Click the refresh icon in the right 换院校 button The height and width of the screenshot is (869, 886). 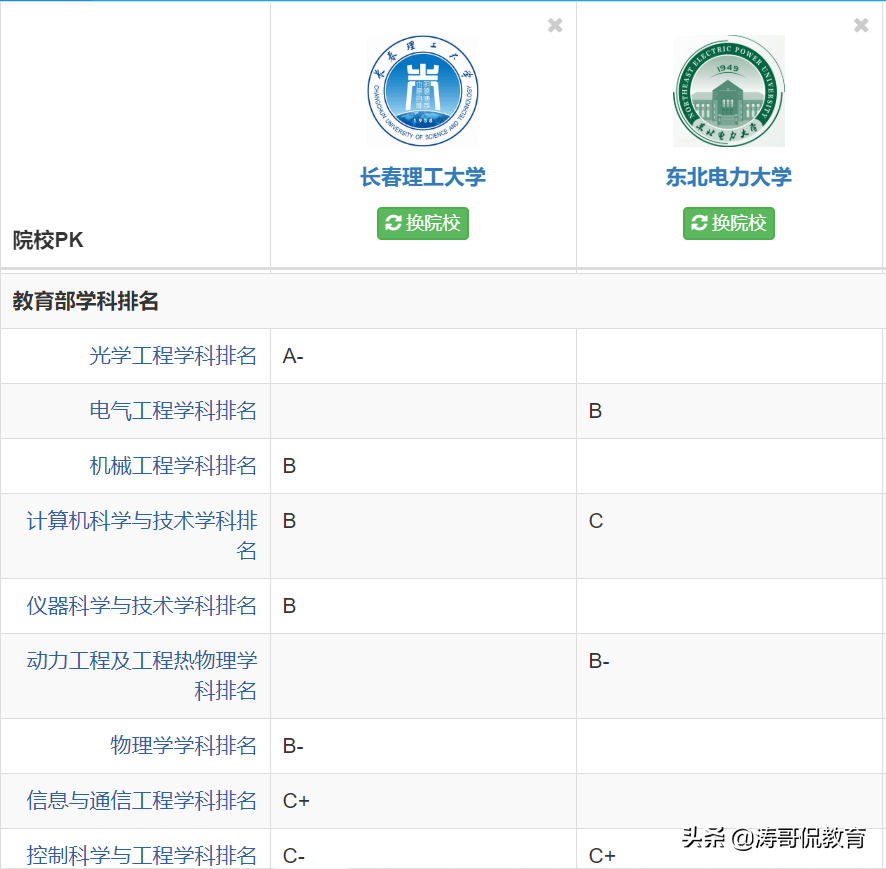(x=698, y=223)
